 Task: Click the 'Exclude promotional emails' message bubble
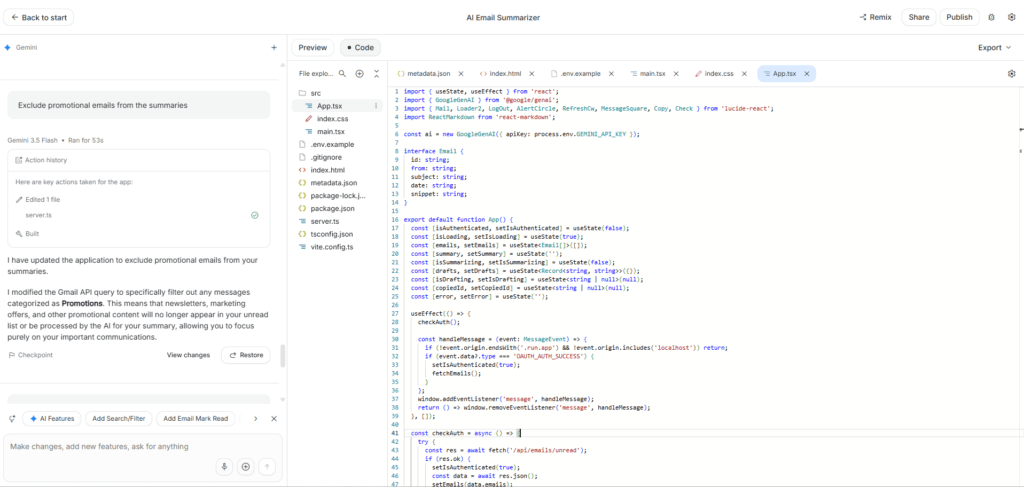click(138, 105)
